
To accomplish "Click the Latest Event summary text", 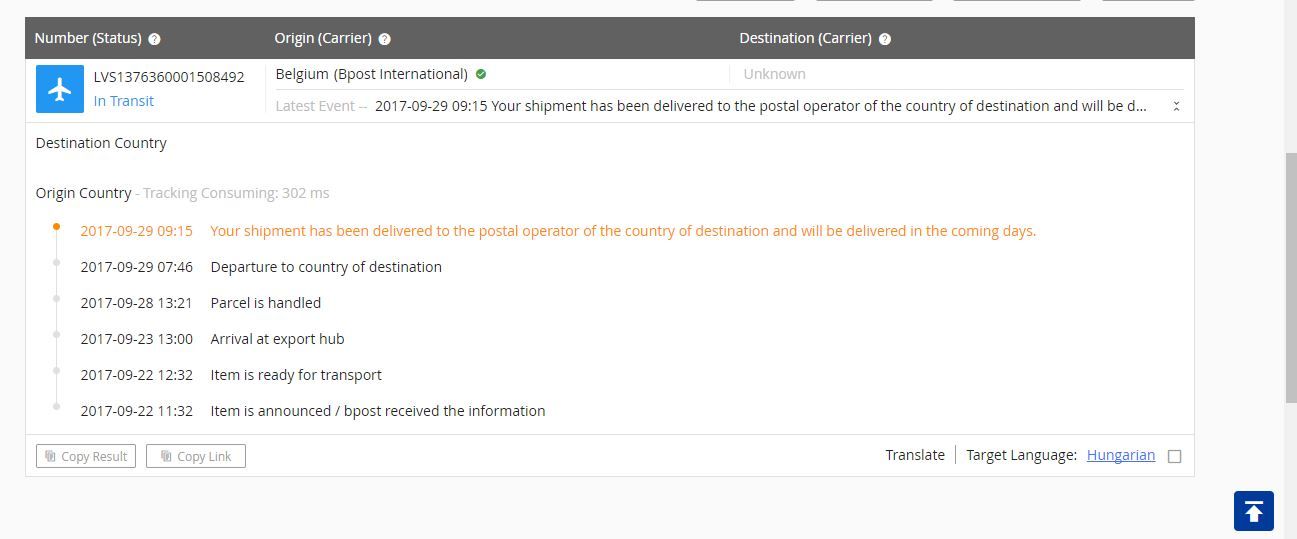I will click(760, 106).
